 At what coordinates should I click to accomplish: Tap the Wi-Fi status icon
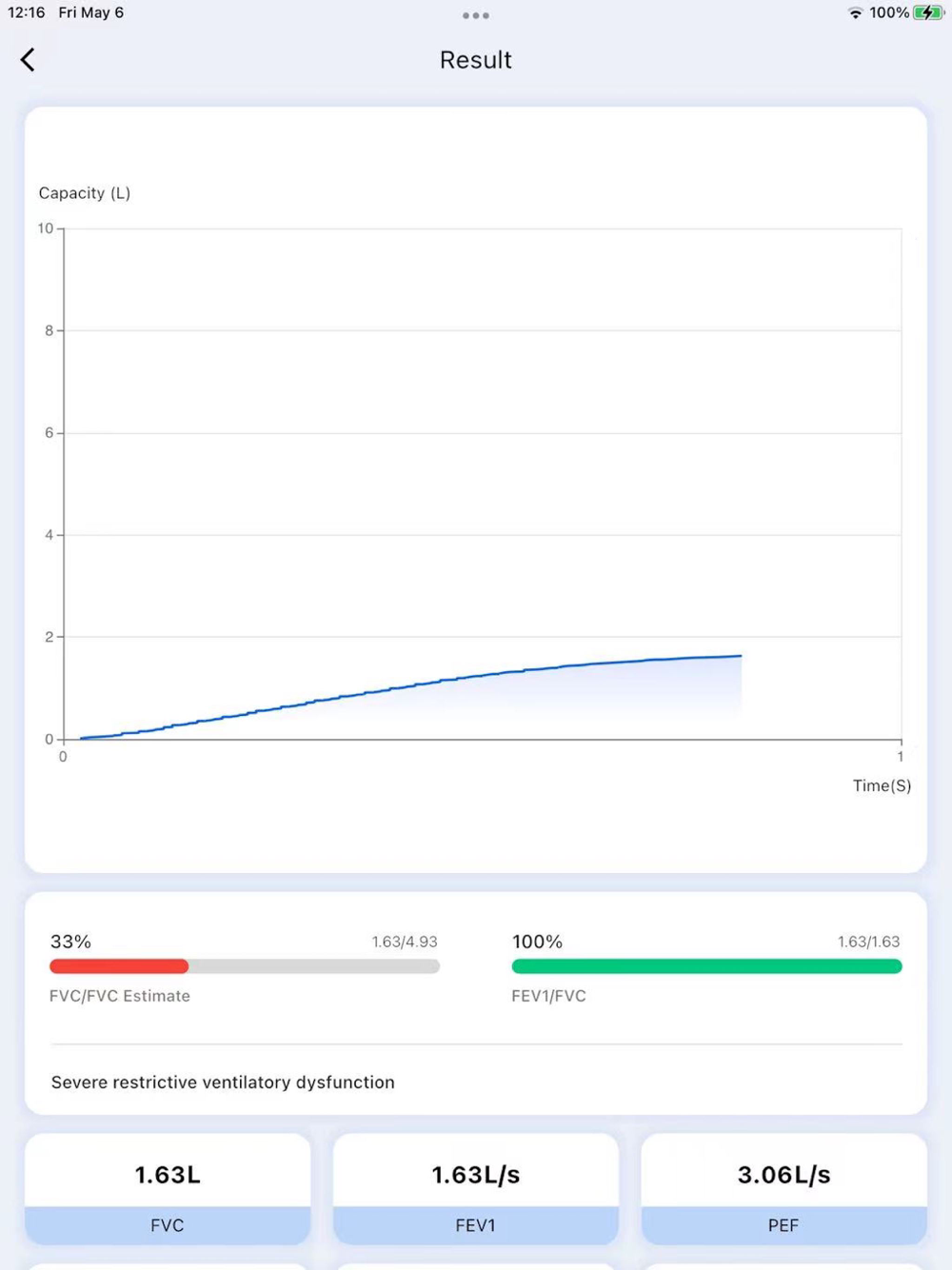pos(855,13)
